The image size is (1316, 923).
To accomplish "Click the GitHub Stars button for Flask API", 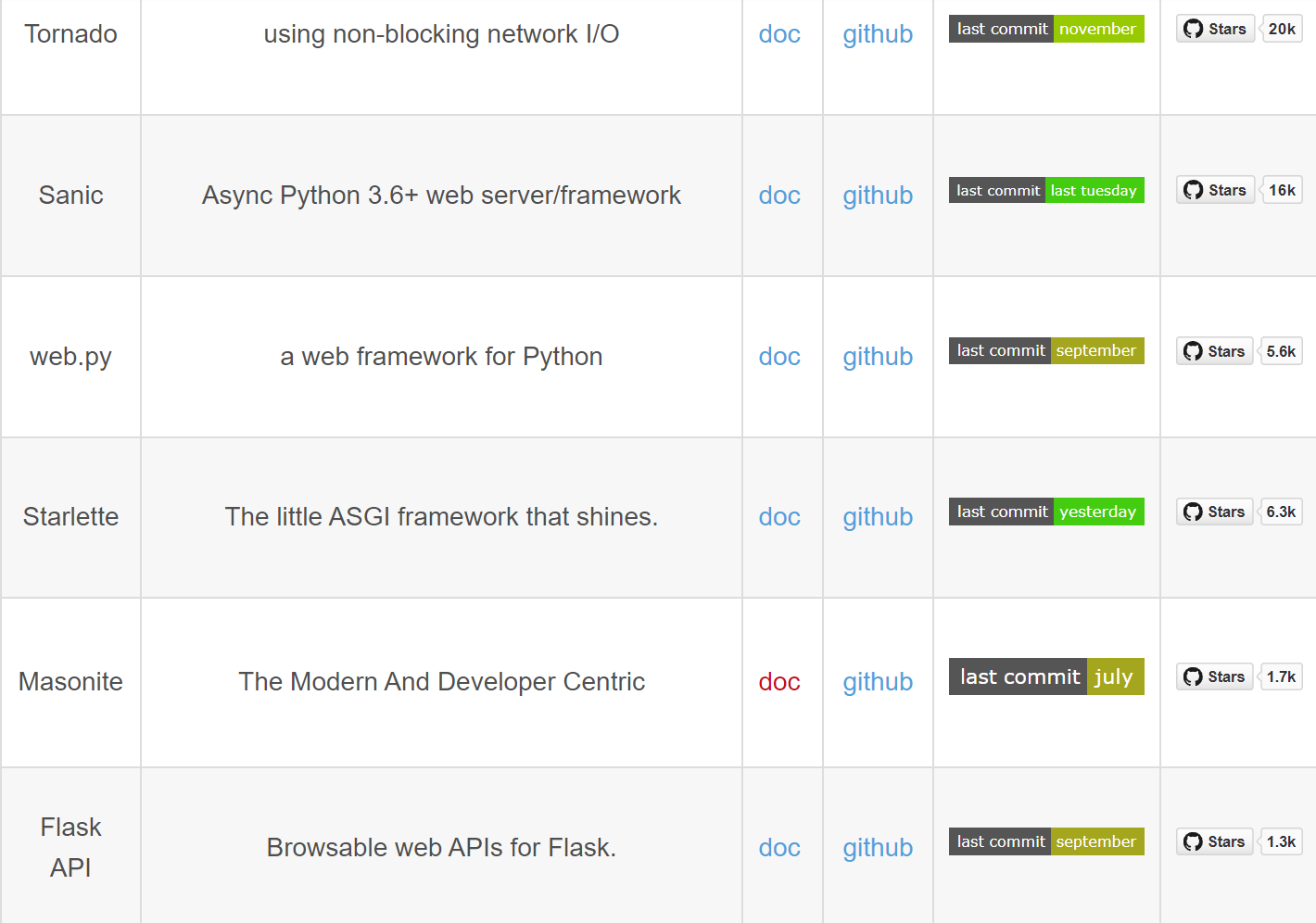I will click(x=1214, y=841).
